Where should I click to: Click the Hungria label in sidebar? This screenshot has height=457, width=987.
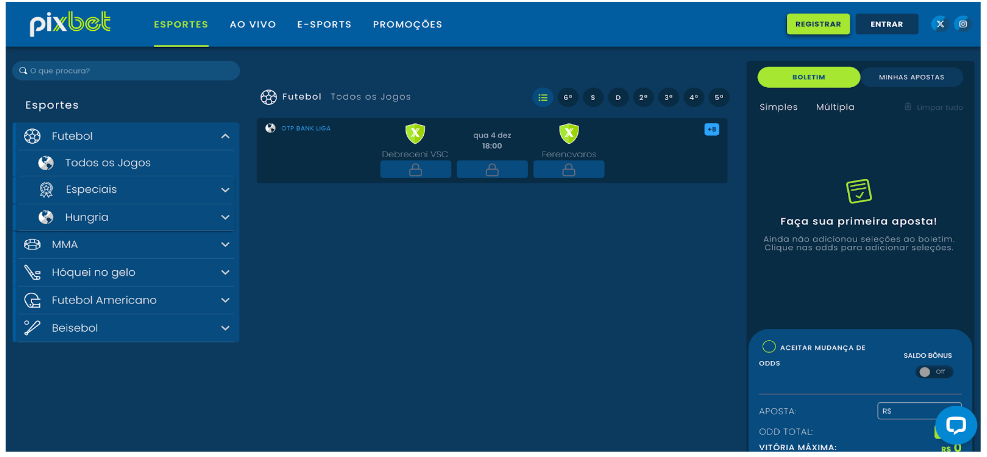87,217
